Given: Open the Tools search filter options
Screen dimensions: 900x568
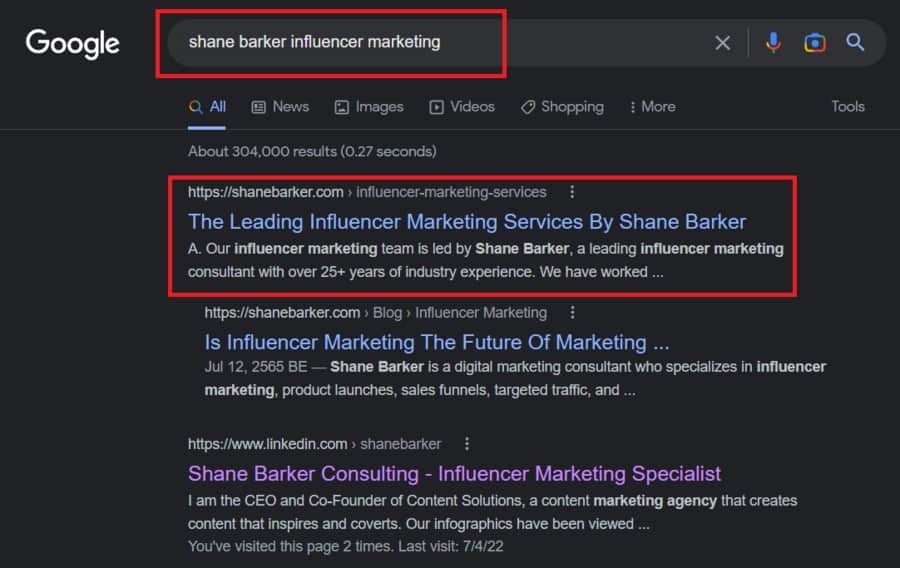Looking at the screenshot, I should point(848,107).
